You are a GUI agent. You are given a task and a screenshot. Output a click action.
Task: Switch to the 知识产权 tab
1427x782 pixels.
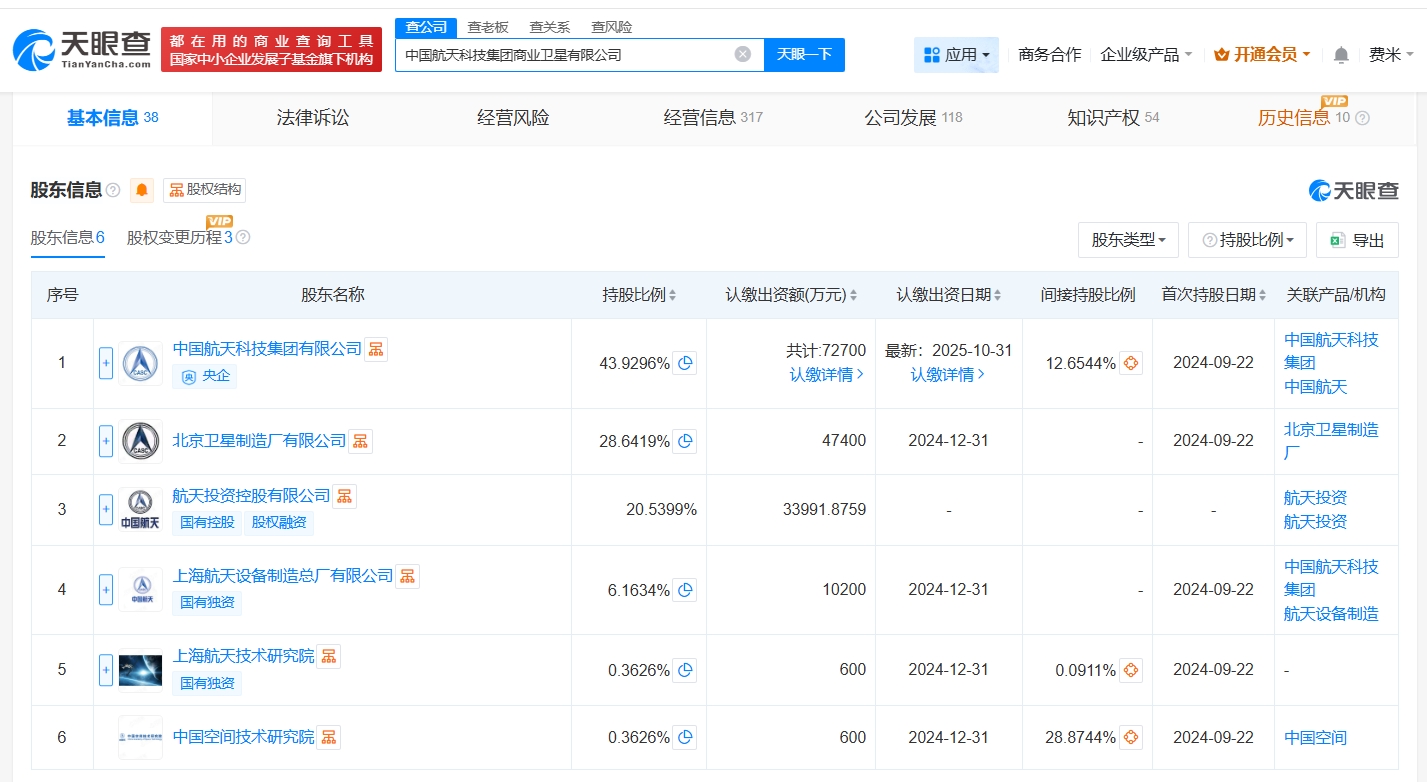click(1113, 118)
